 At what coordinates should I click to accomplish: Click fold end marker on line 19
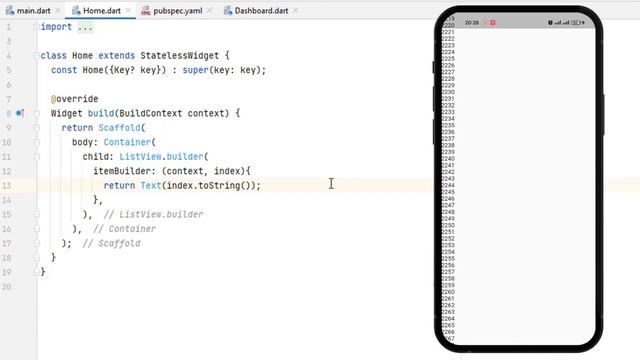point(37,272)
